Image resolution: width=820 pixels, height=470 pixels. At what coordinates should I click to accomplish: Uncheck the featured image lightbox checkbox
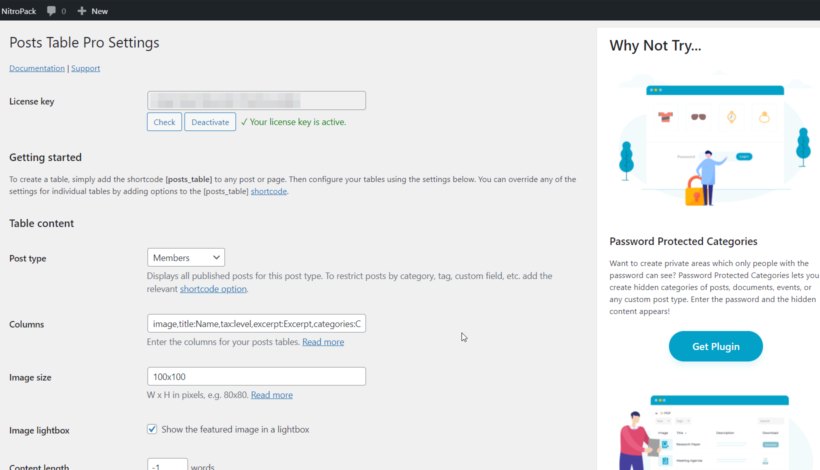[x=152, y=429]
